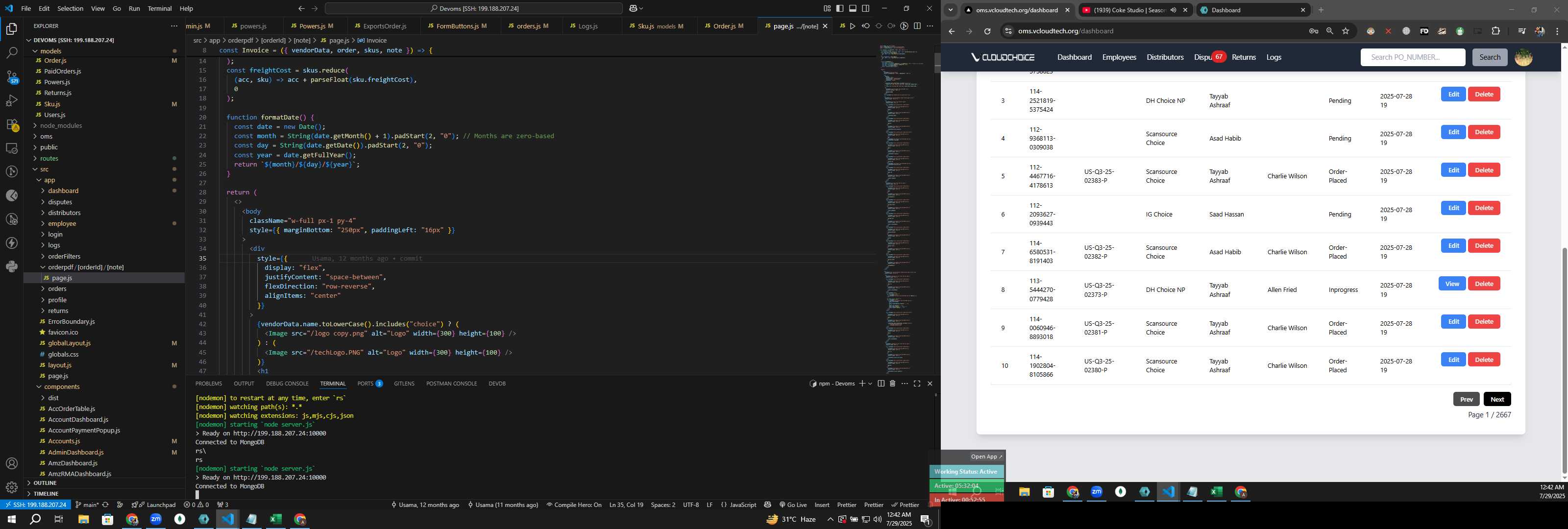
Task: Click the split terminal icon
Action: (x=881, y=384)
